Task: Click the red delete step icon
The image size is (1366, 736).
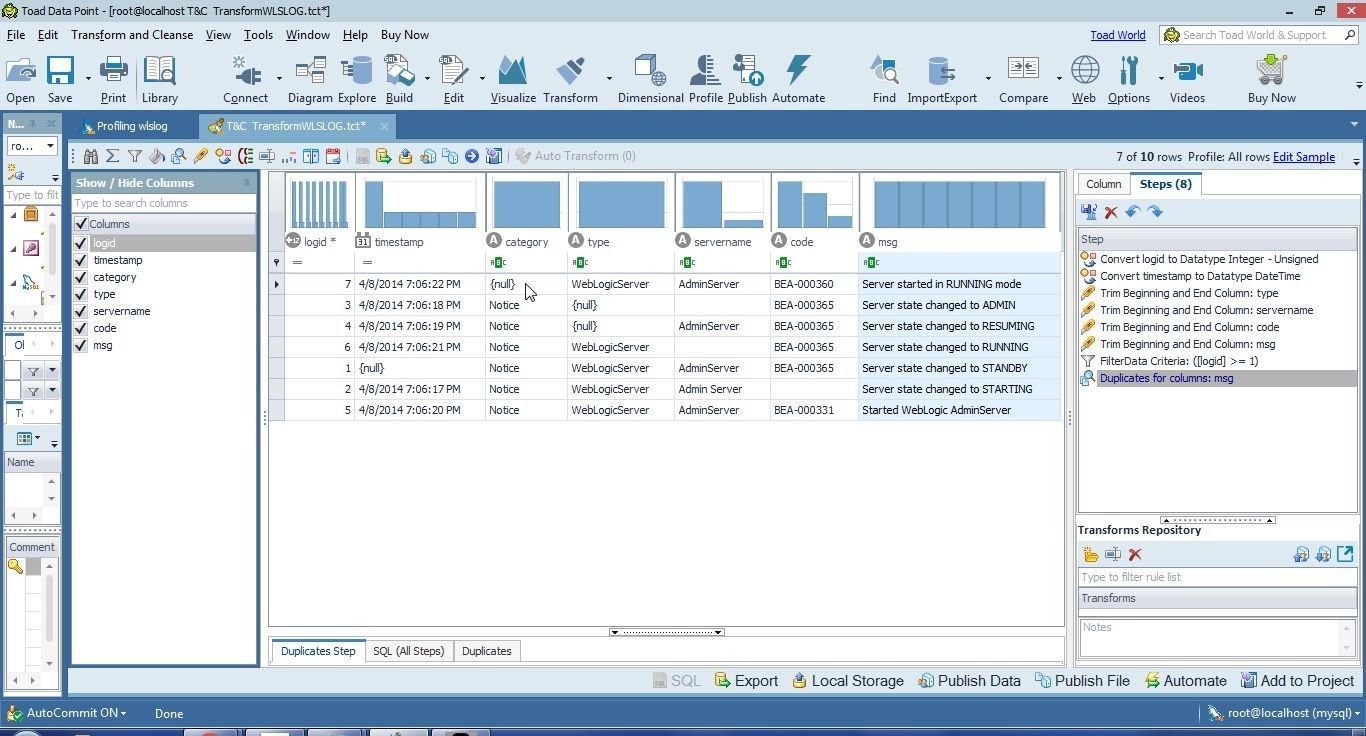Action: tap(1111, 212)
